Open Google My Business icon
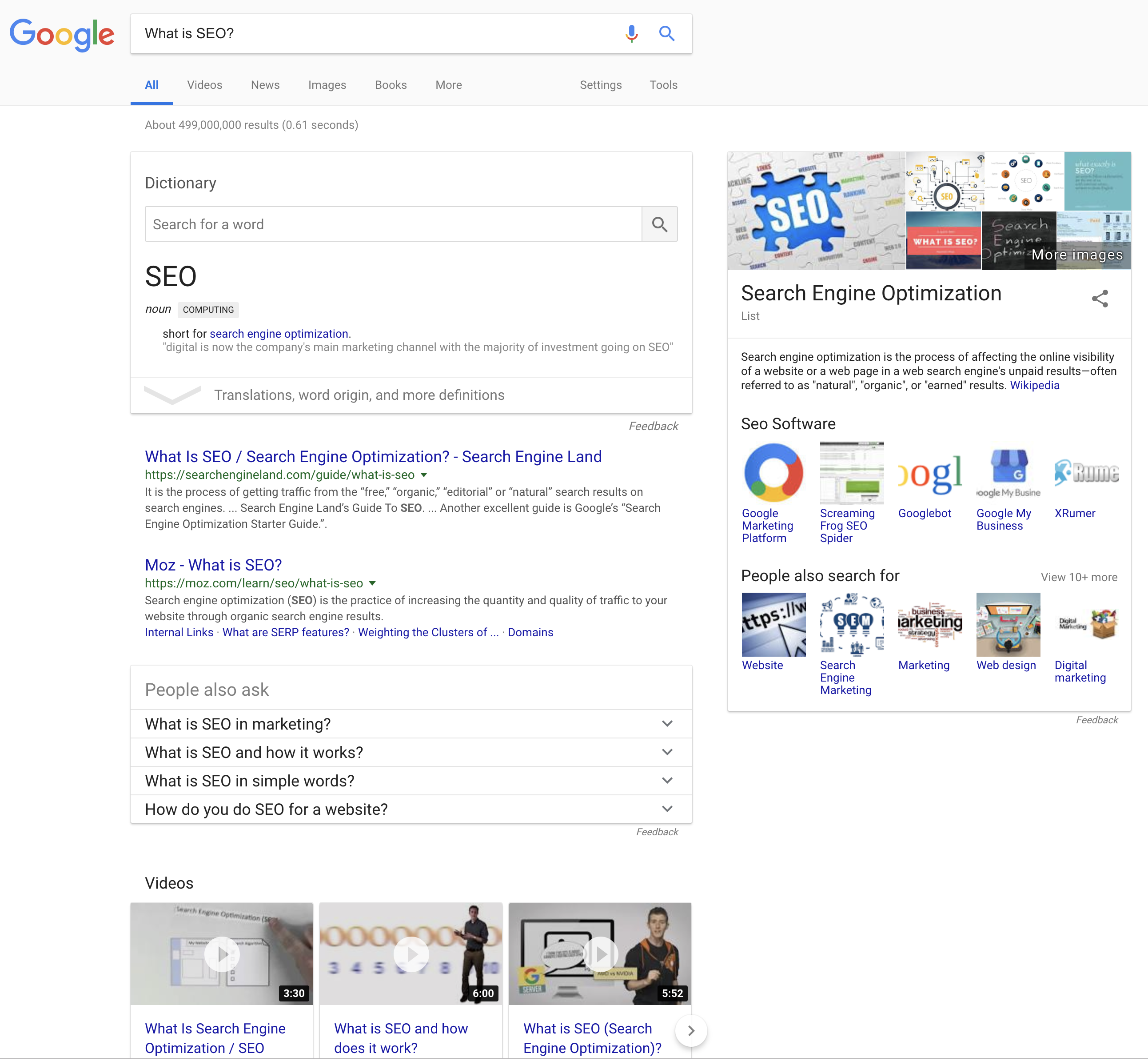Viewport: 1148px width, 1061px height. click(1008, 472)
